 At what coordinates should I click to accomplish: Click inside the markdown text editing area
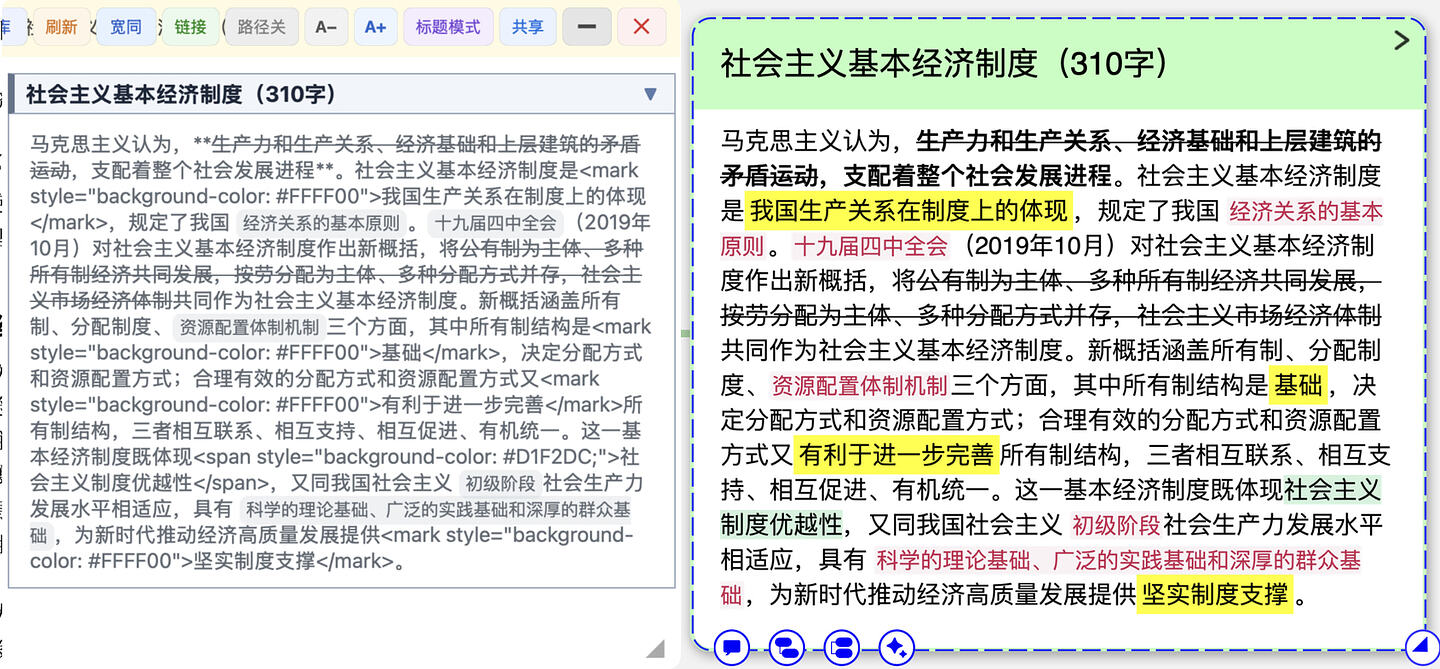341,352
